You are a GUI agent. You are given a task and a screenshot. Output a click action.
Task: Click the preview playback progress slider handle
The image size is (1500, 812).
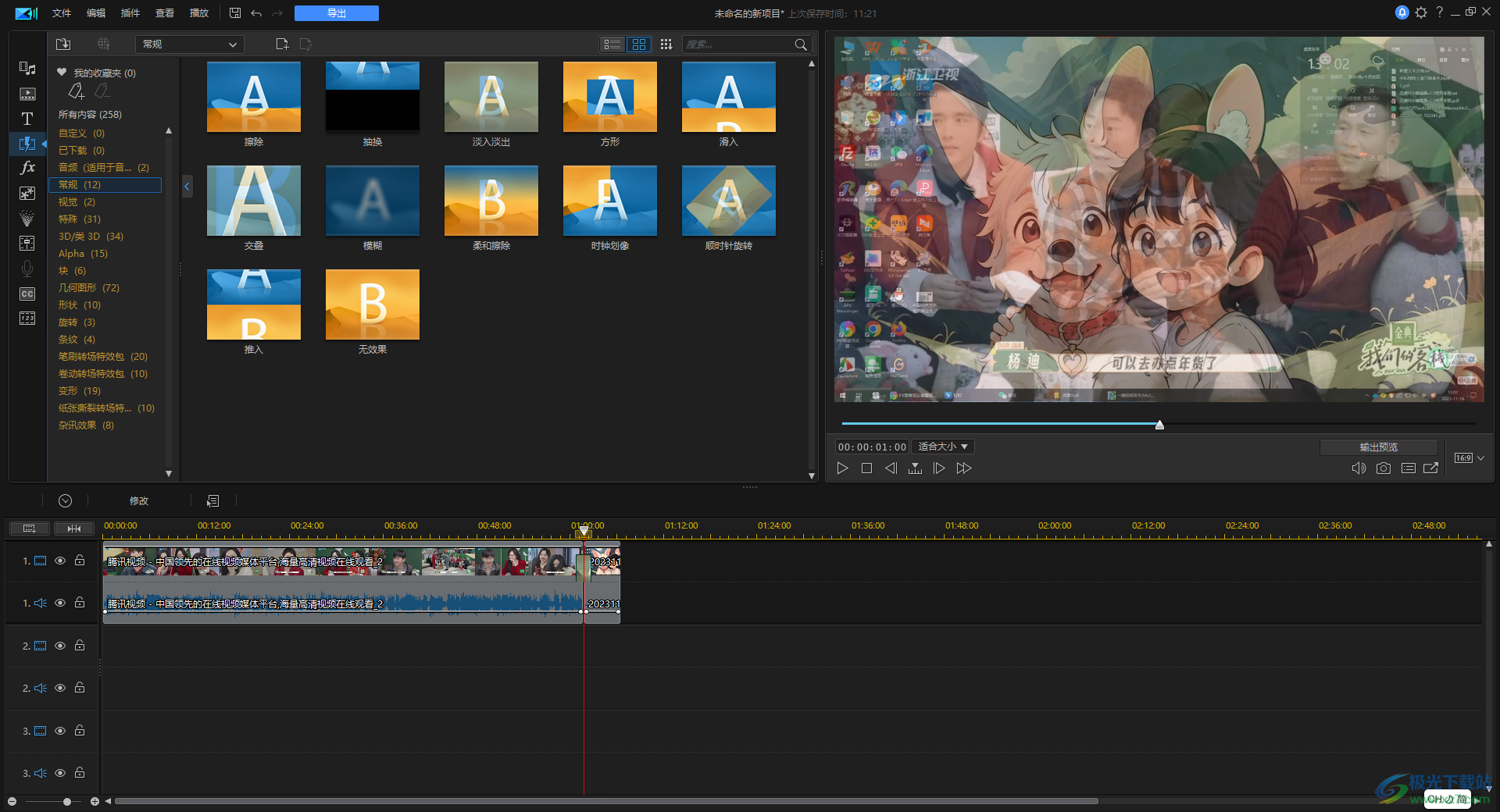pyautogui.click(x=1160, y=425)
